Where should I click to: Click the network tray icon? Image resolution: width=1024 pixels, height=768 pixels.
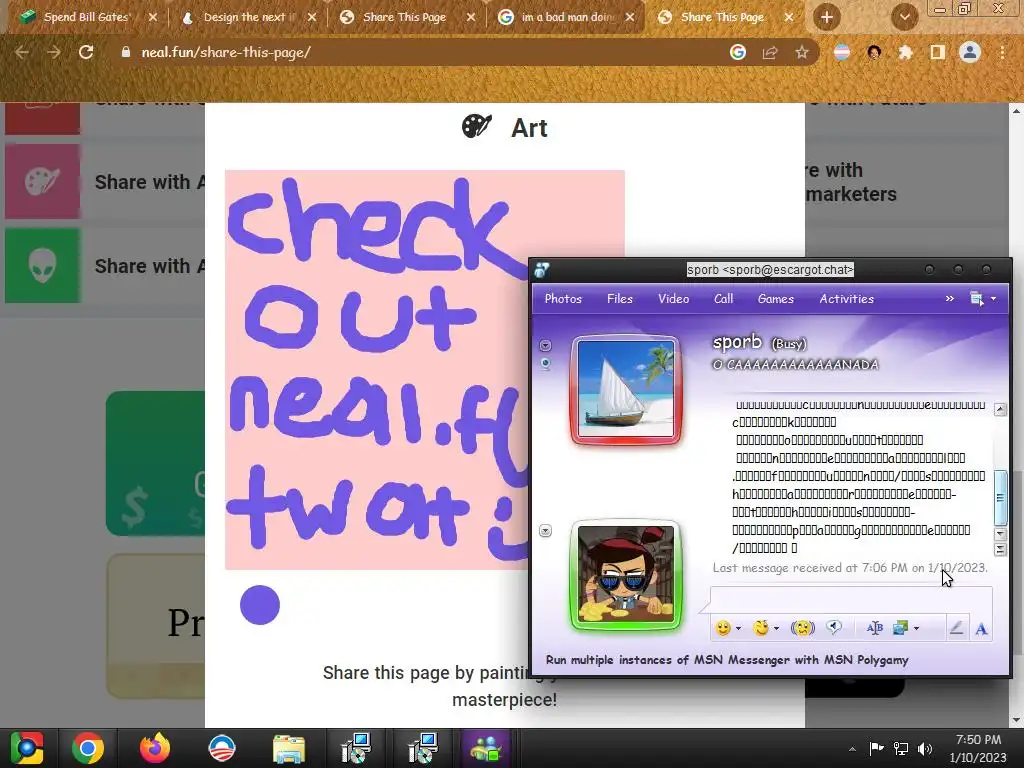tap(901, 749)
